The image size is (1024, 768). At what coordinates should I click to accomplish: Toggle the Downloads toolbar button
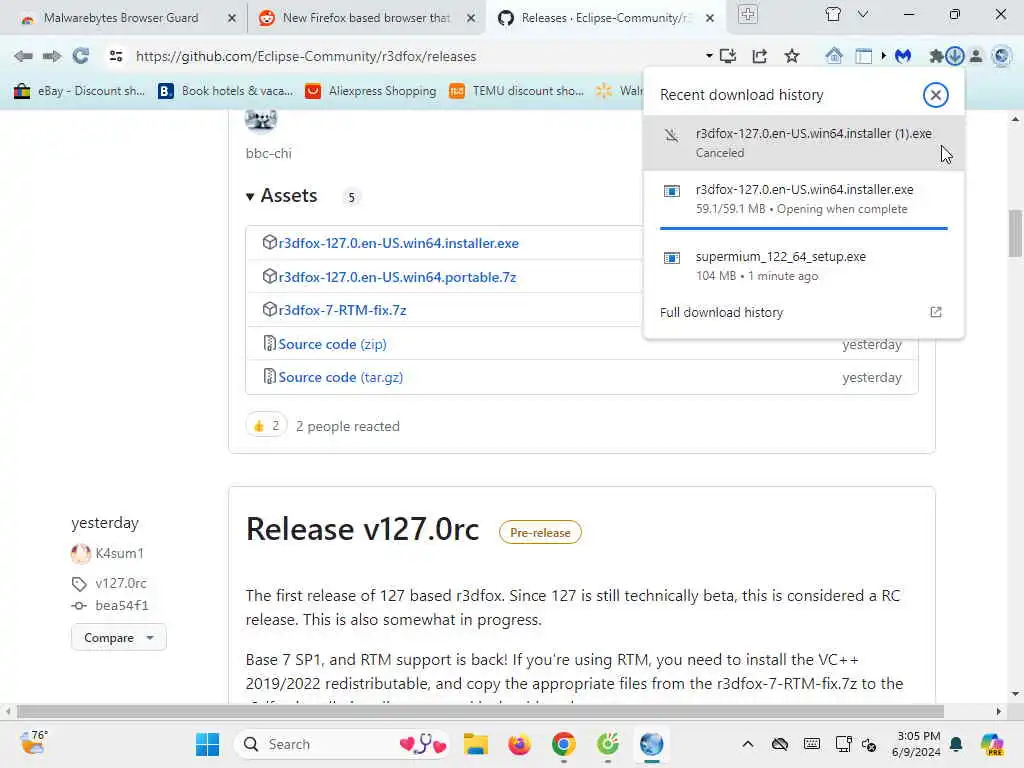tap(955, 56)
